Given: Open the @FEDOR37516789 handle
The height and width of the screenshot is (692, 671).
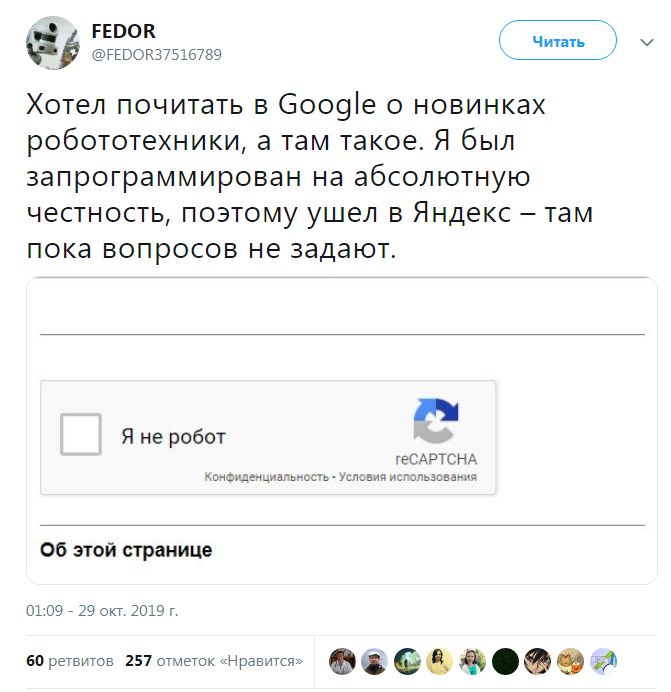Looking at the screenshot, I should pyautogui.click(x=157, y=54).
